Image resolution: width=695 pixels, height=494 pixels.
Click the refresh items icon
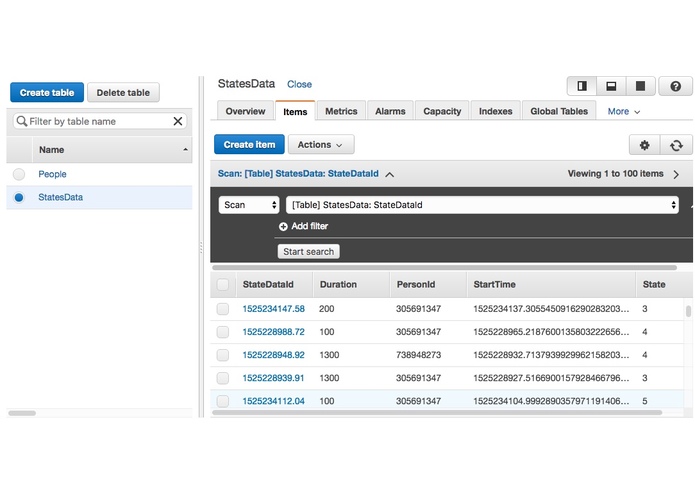click(x=676, y=145)
